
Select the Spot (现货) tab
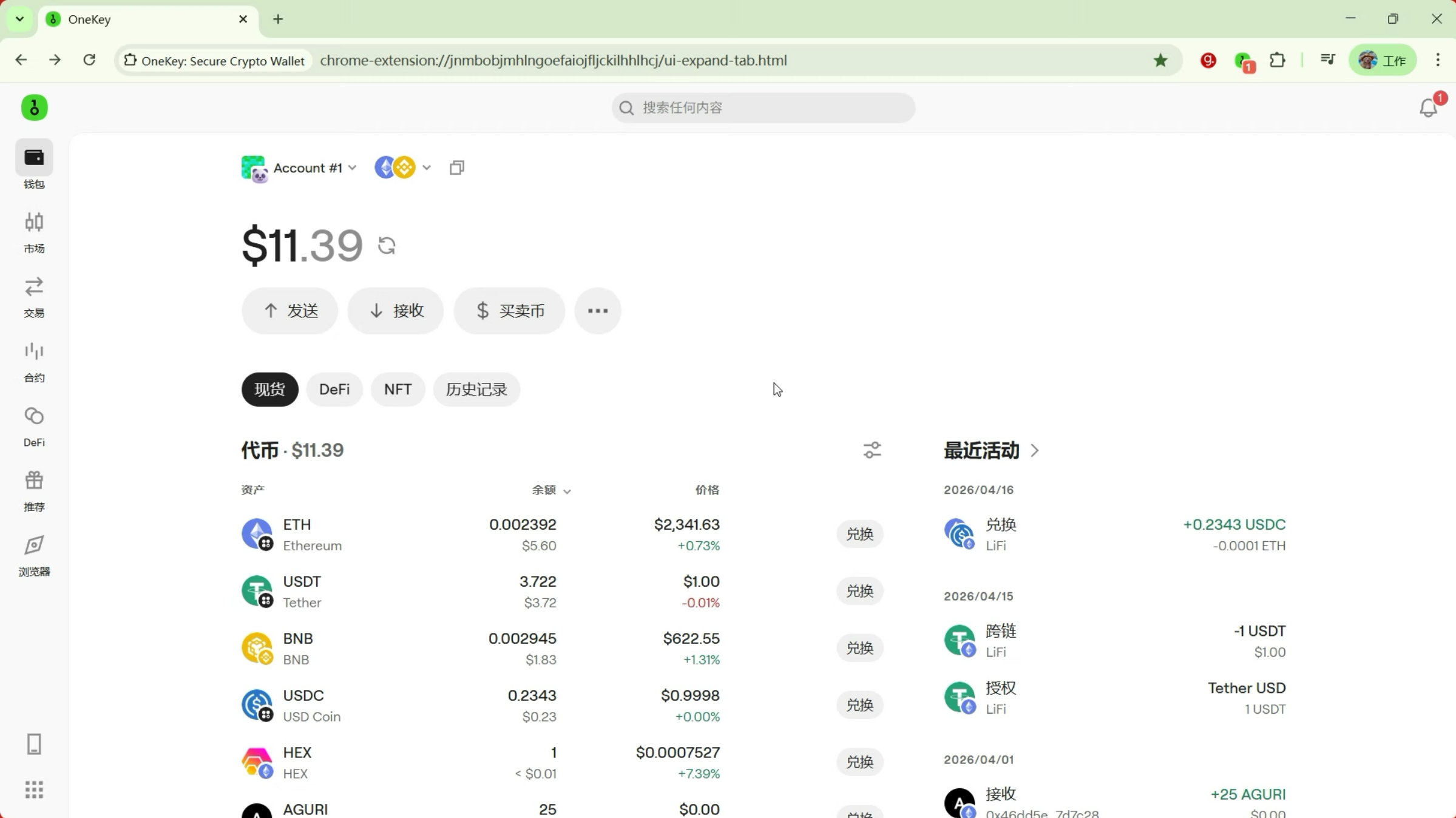pos(270,390)
